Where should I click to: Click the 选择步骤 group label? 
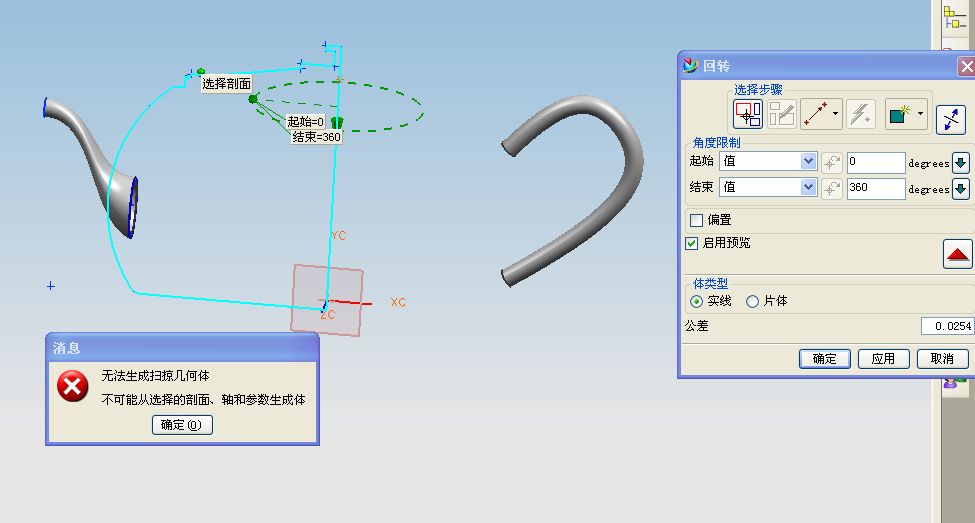(758, 90)
